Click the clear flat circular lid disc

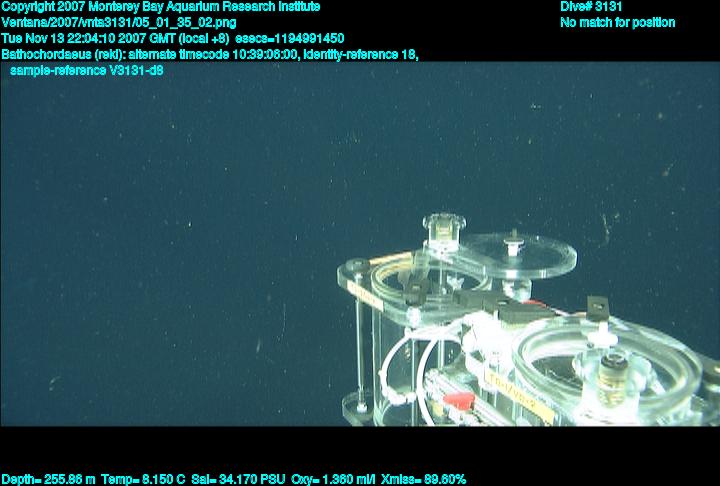(x=520, y=253)
